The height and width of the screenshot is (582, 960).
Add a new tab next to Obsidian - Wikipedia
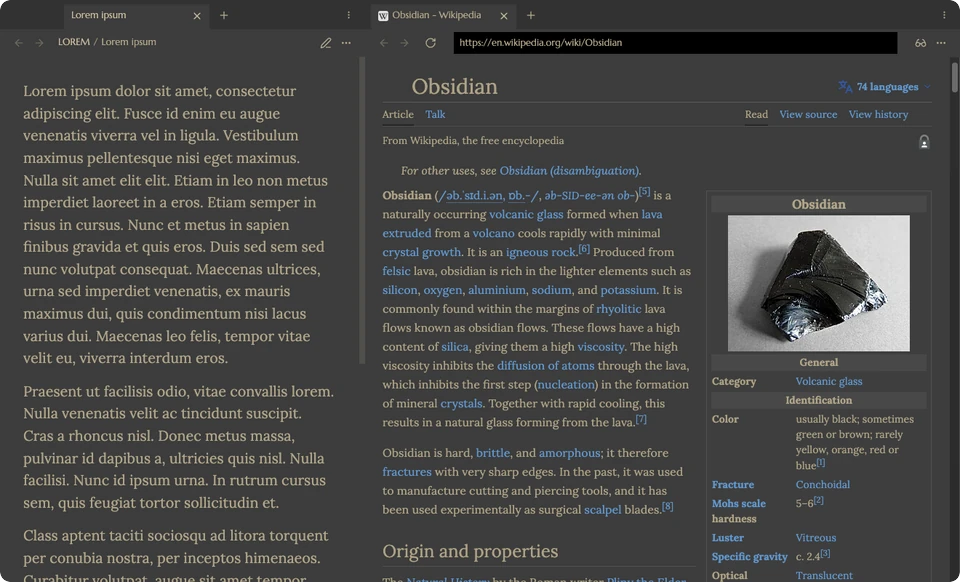pyautogui.click(x=531, y=15)
